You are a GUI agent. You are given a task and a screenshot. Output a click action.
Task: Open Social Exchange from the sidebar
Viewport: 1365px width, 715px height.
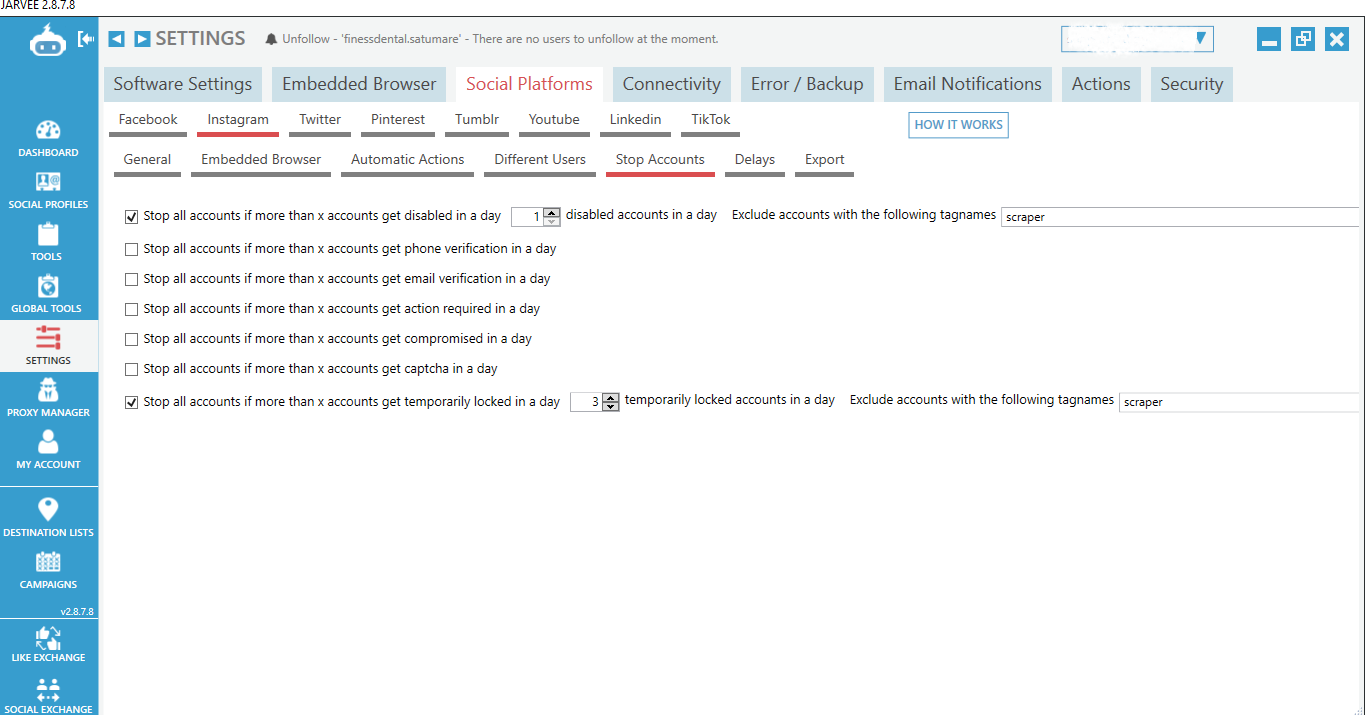point(48,696)
